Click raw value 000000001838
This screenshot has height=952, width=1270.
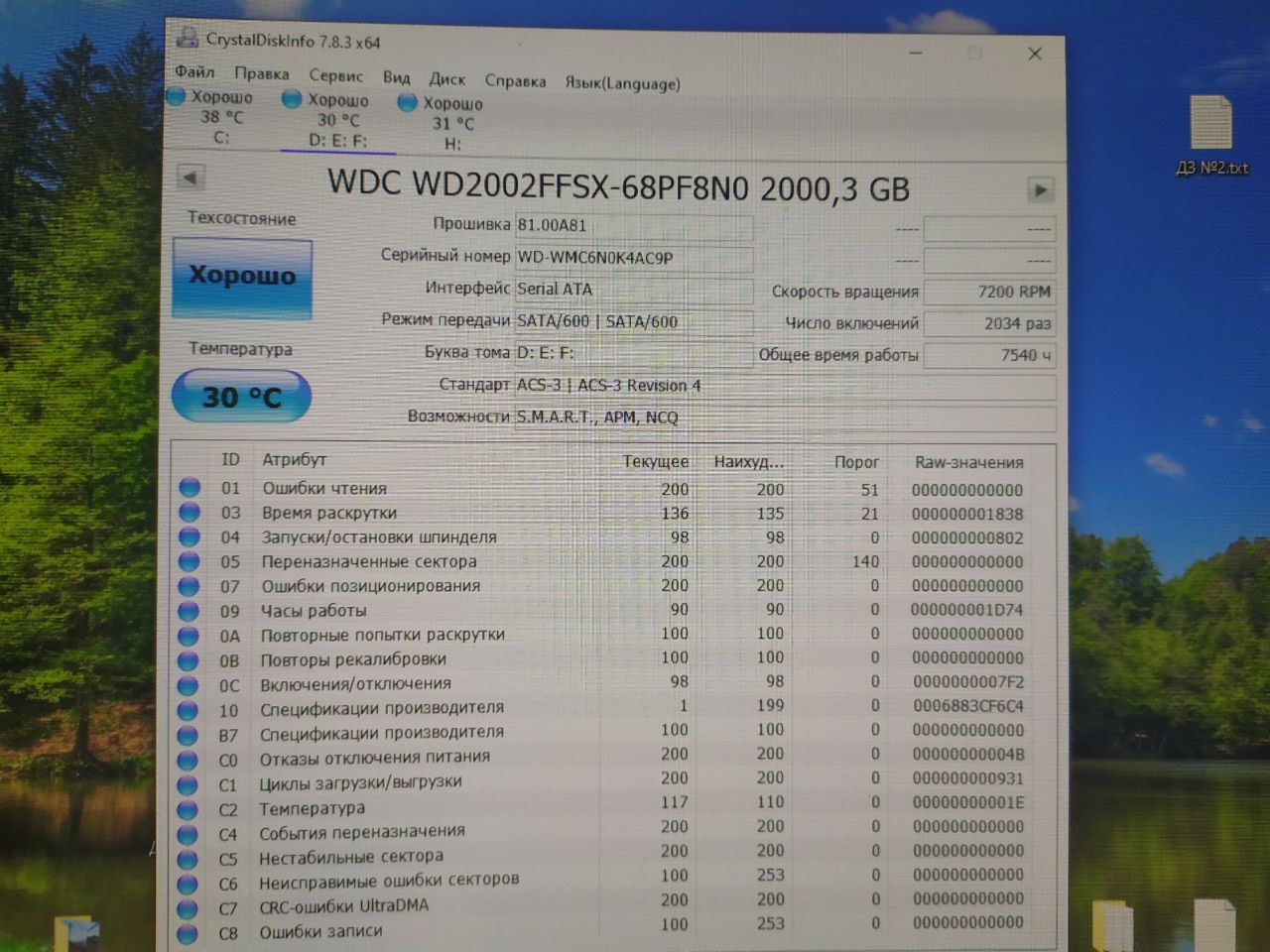967,514
